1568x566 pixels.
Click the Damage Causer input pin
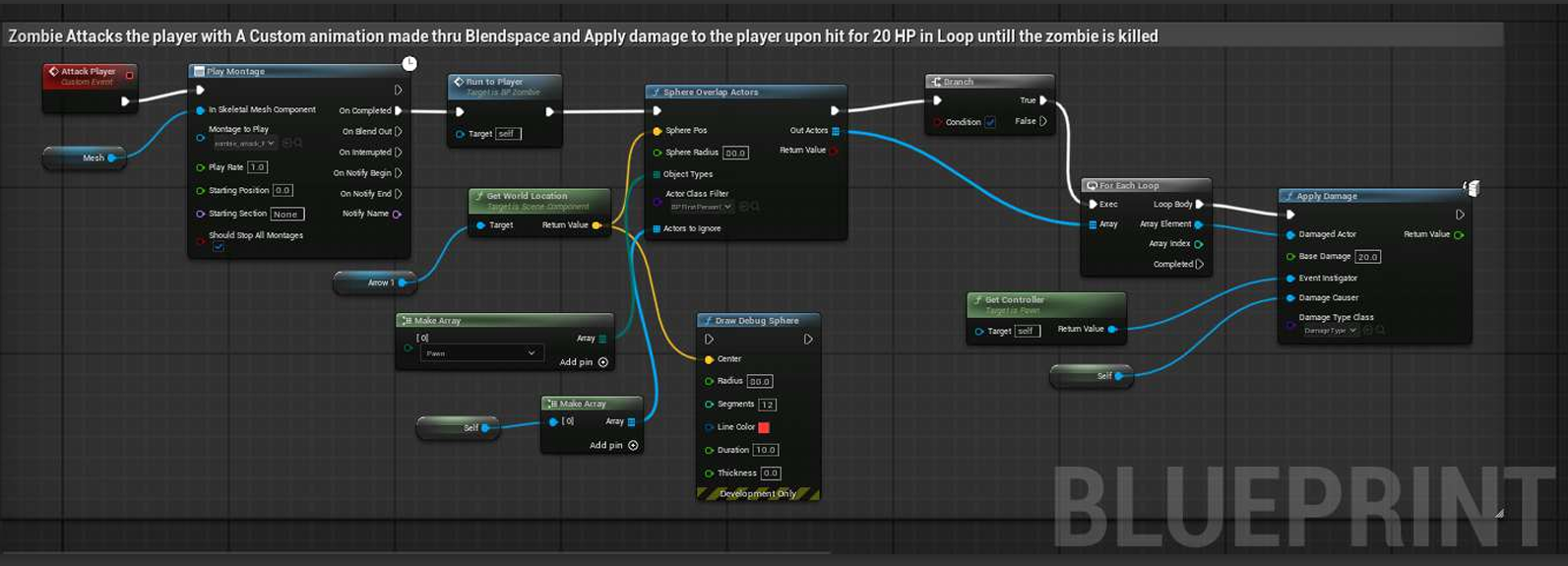(1290, 298)
